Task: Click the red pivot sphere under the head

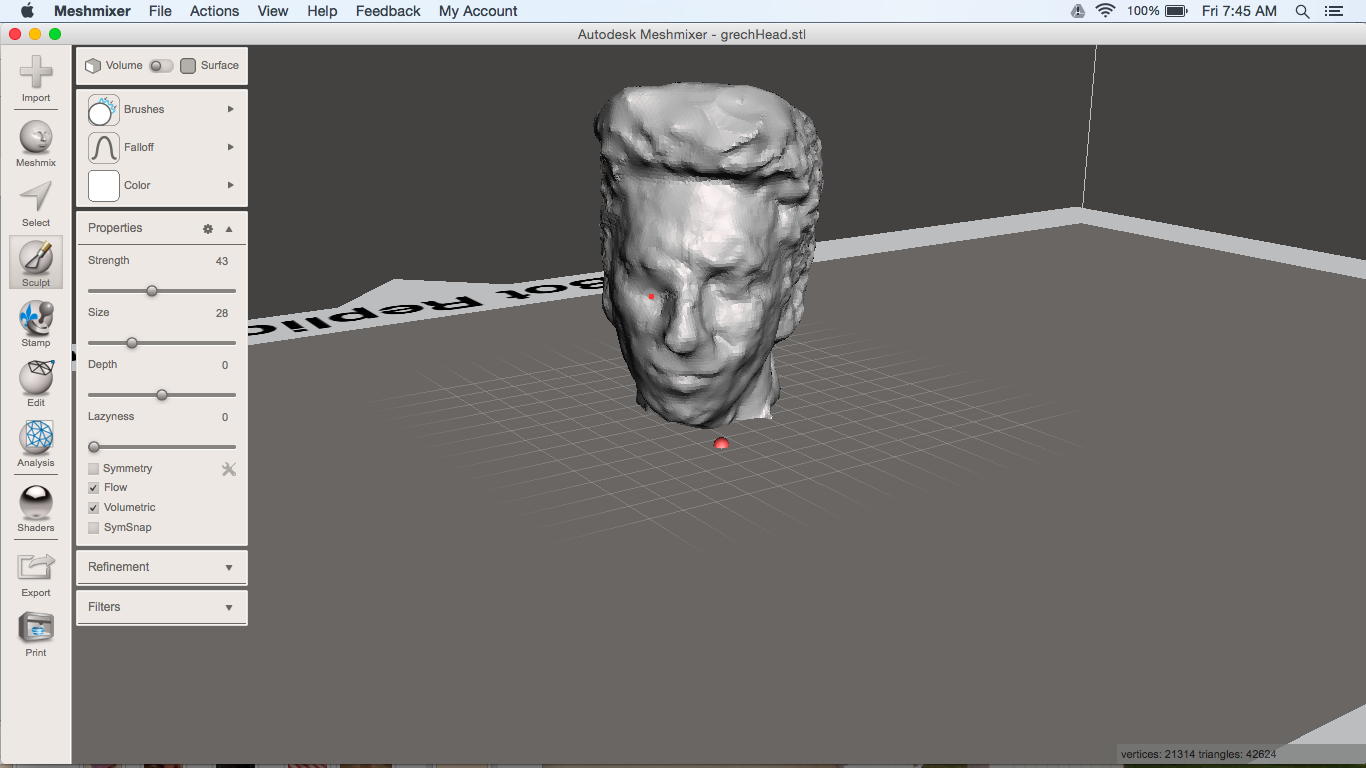Action: coord(721,443)
